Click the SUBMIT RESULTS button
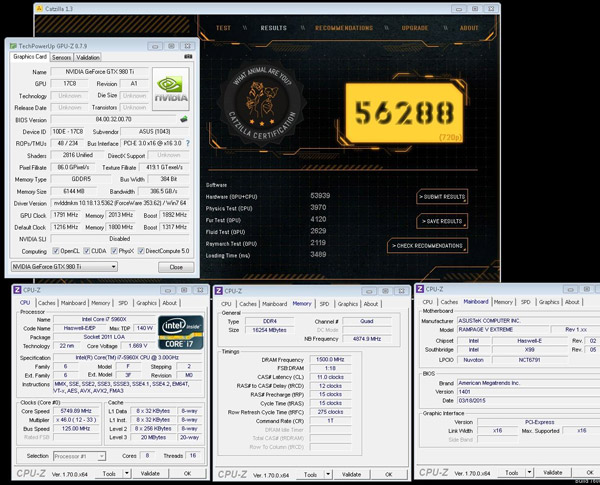The height and width of the screenshot is (485, 600). coord(442,197)
